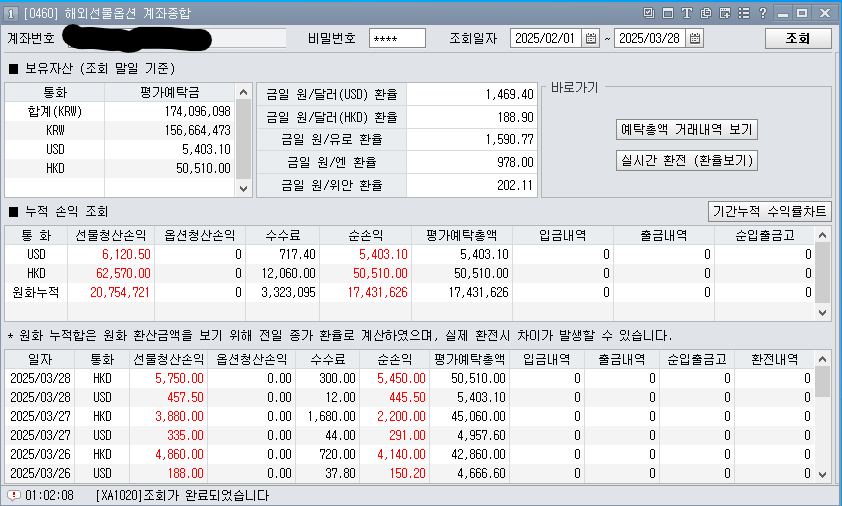Image resolution: width=842 pixels, height=506 pixels.
Task: Click the 조회 search button
Action: [x=798, y=38]
